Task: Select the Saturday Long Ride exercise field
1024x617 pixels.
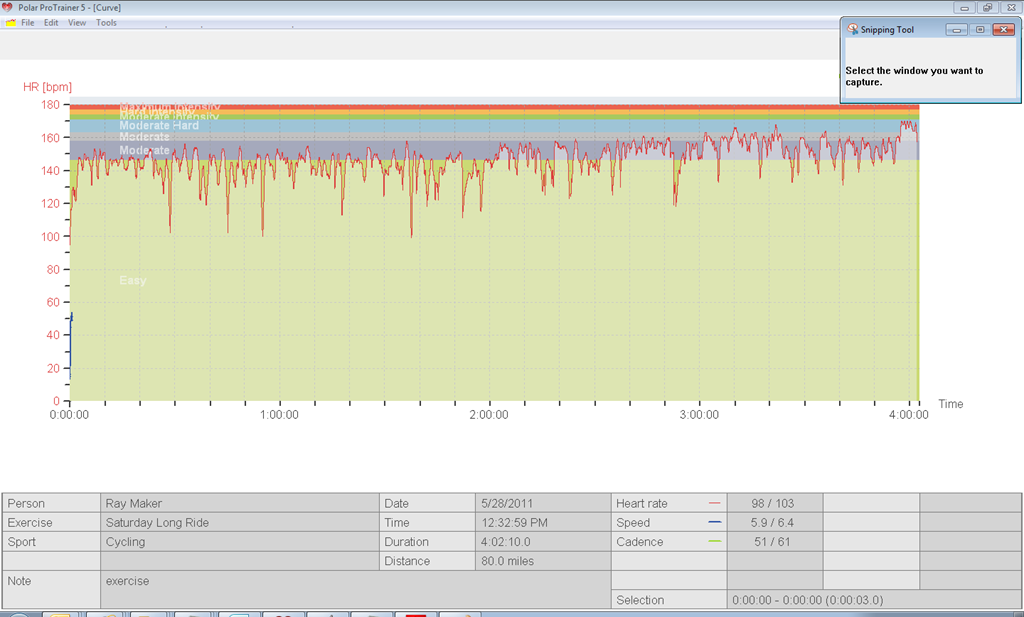Action: point(240,522)
